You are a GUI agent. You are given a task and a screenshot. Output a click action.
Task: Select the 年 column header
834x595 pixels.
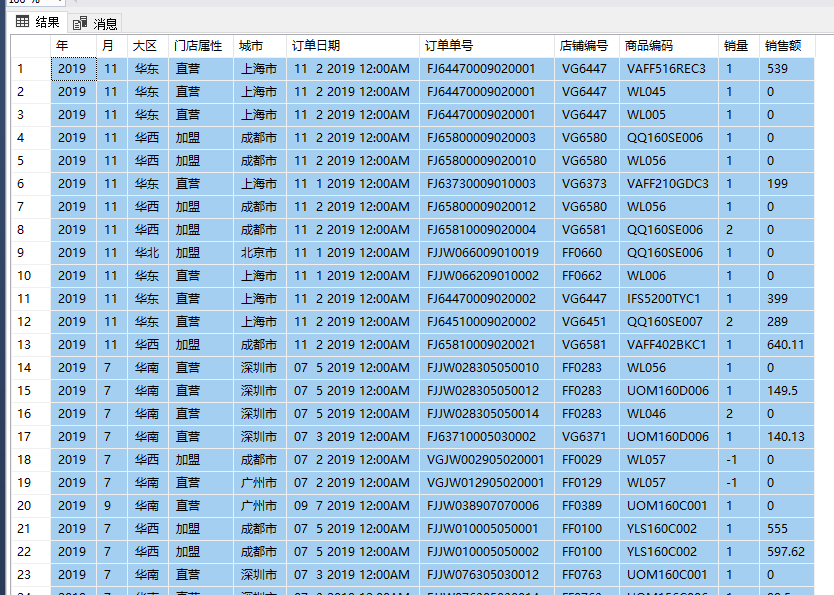click(74, 46)
